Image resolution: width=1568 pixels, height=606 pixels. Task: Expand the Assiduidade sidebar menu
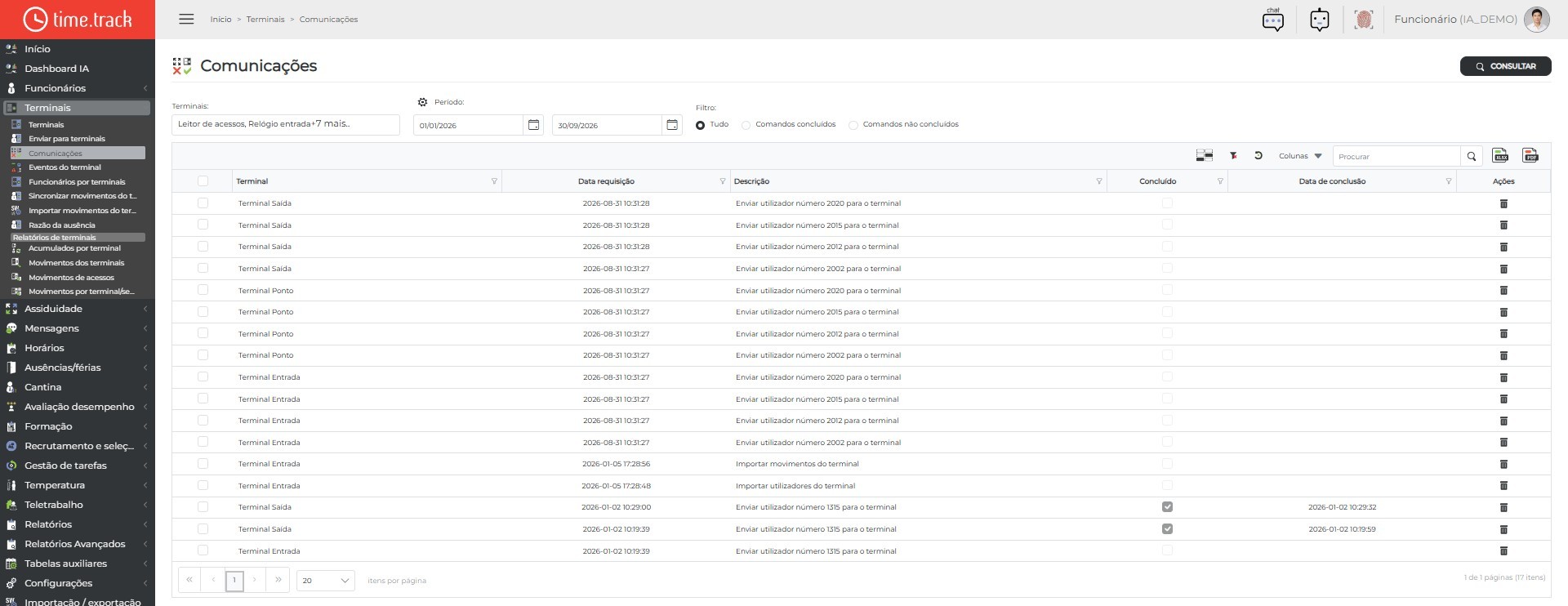78,309
